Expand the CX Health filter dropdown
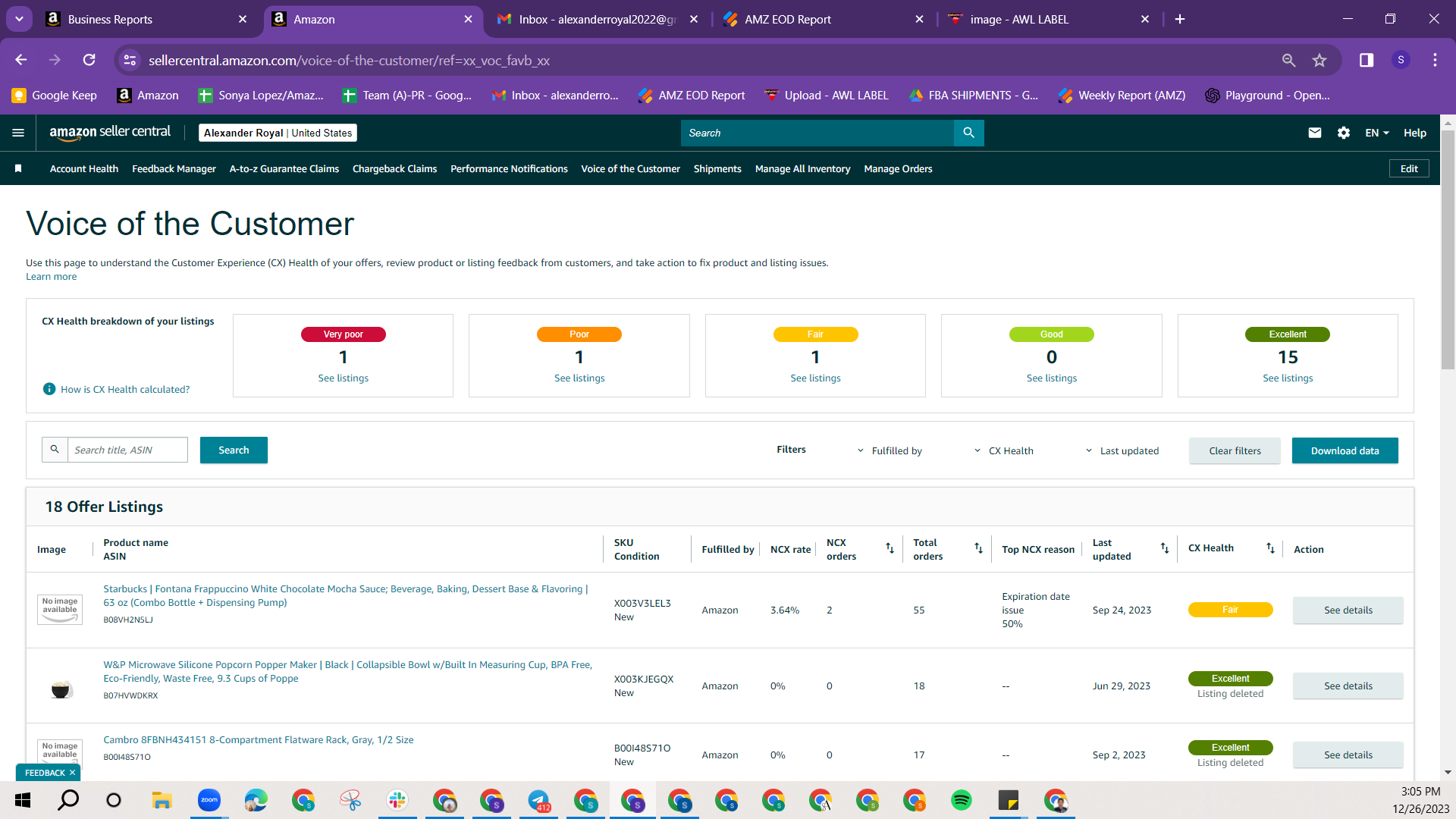 point(1004,450)
